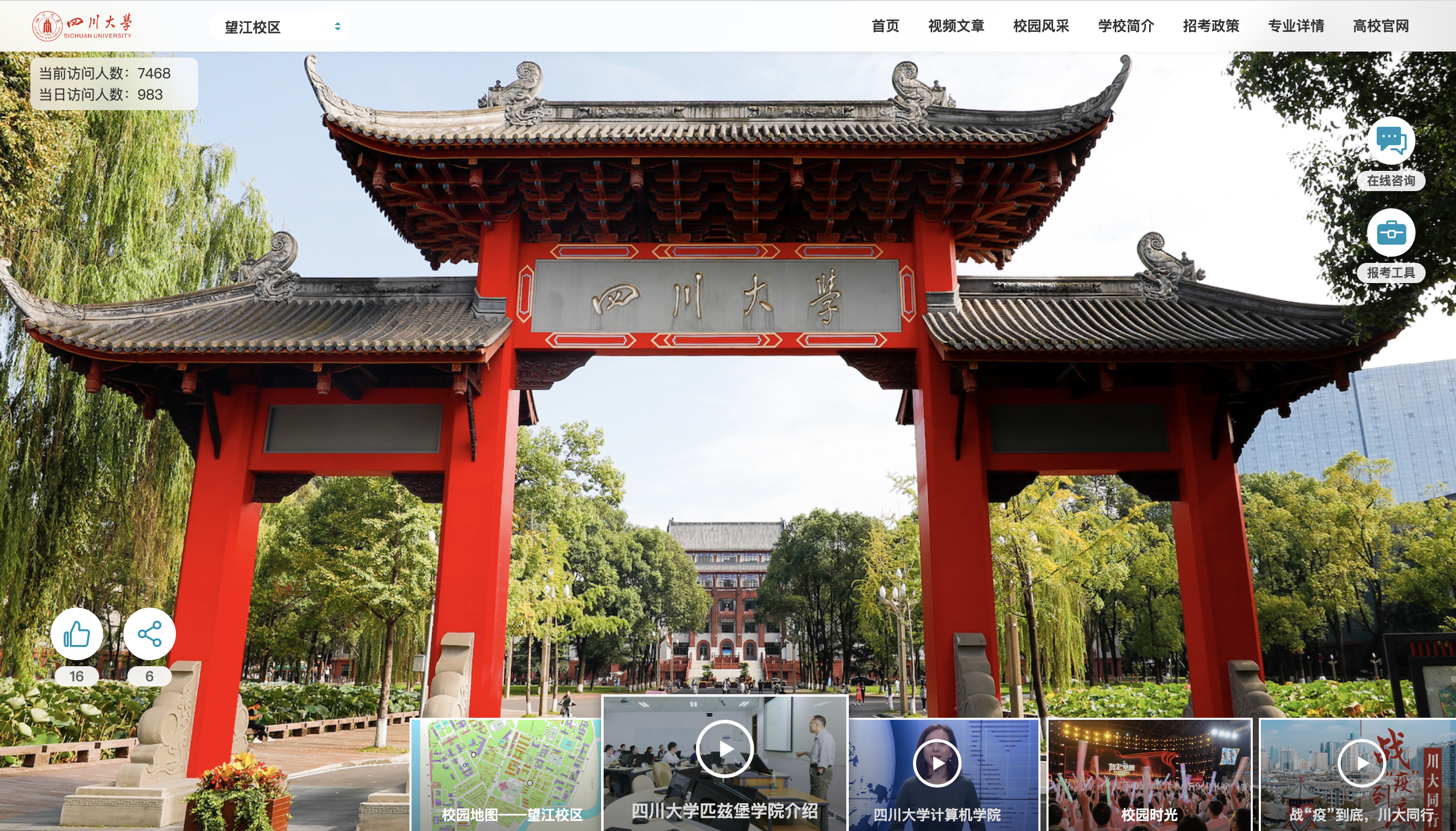Click the 四川大学匹兹堡学院介绍 caption
The height and width of the screenshot is (831, 1456).
(724, 811)
